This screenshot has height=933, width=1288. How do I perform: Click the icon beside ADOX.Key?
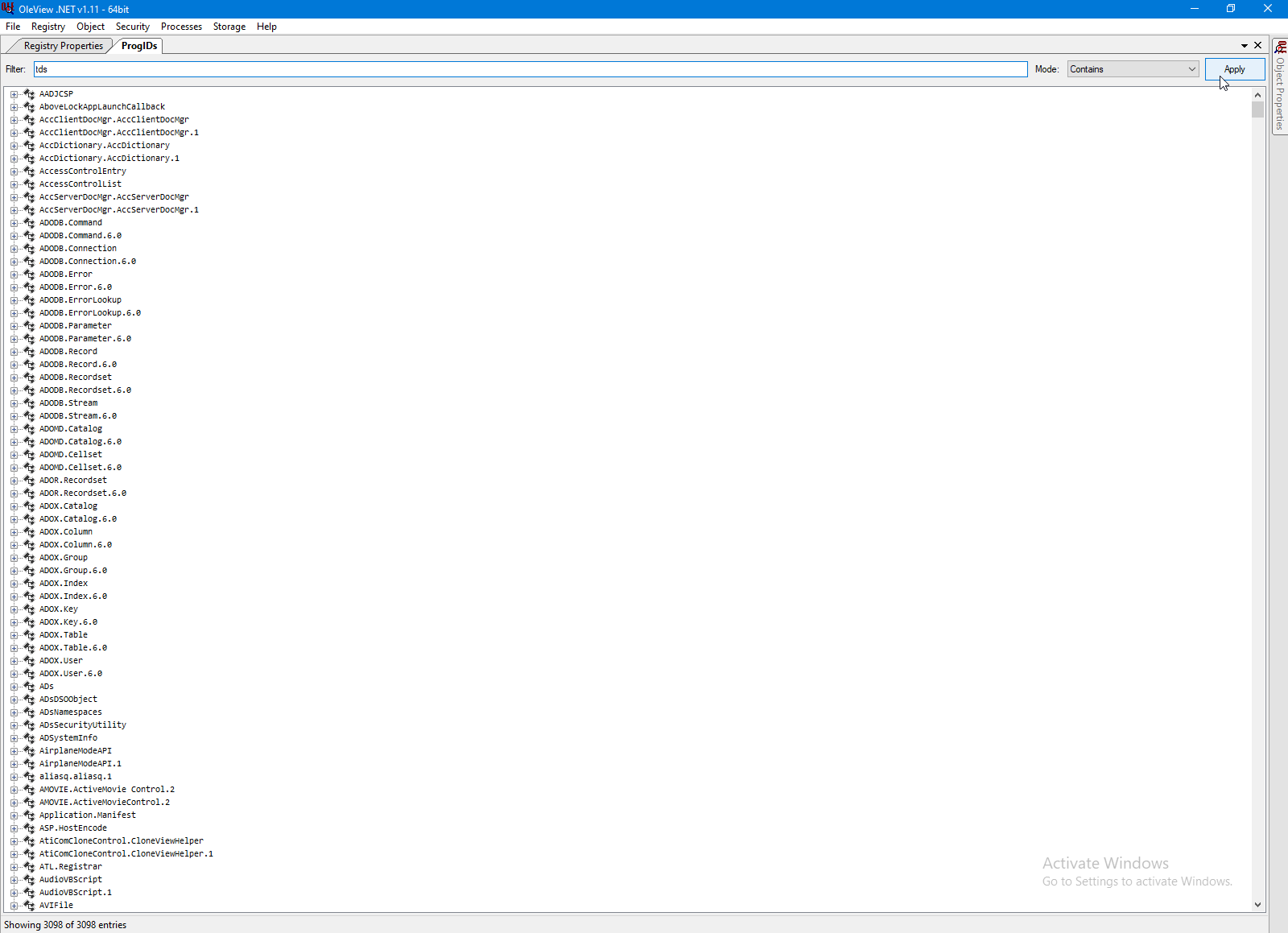[29, 609]
